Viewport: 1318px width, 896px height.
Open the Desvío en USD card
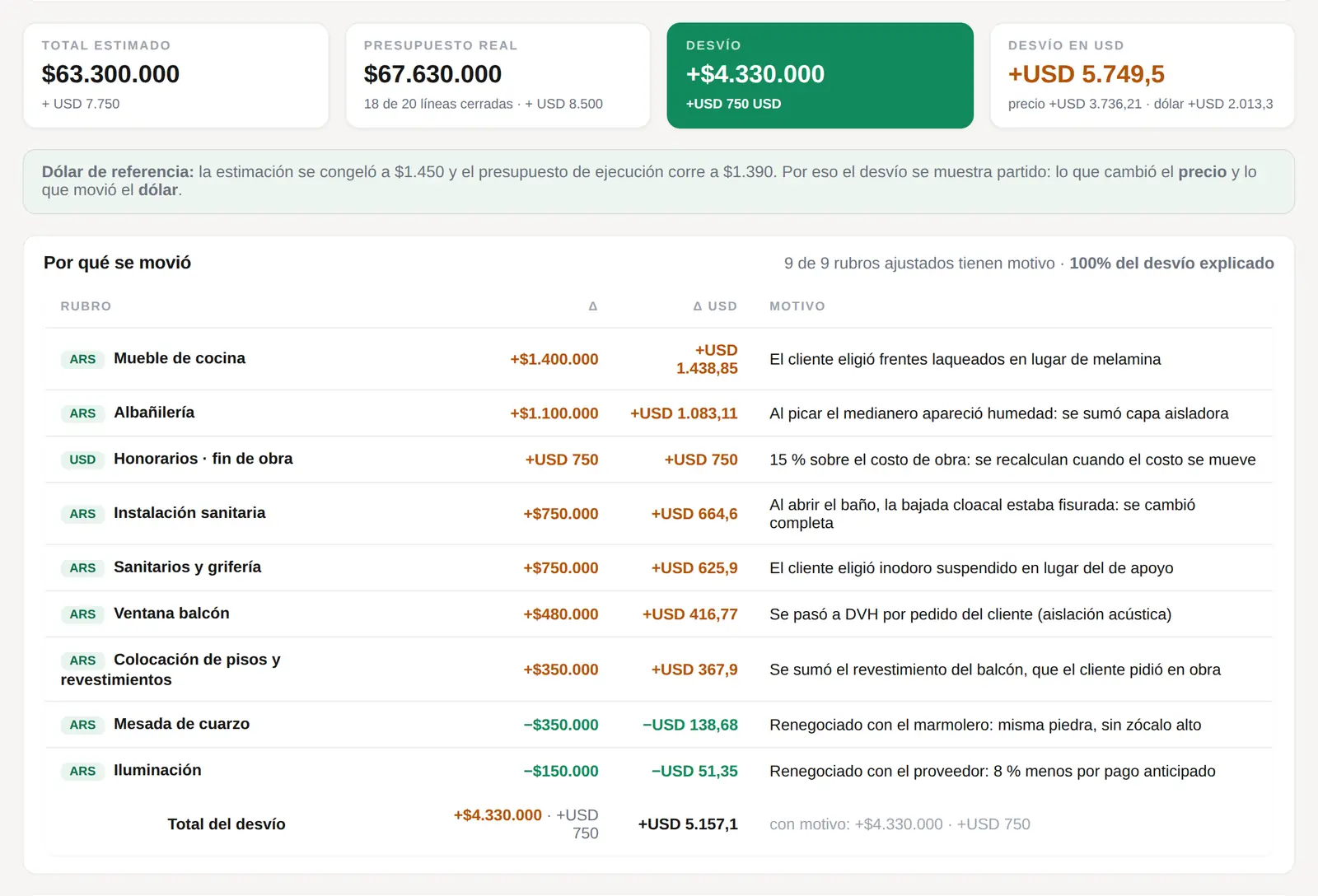[1142, 75]
